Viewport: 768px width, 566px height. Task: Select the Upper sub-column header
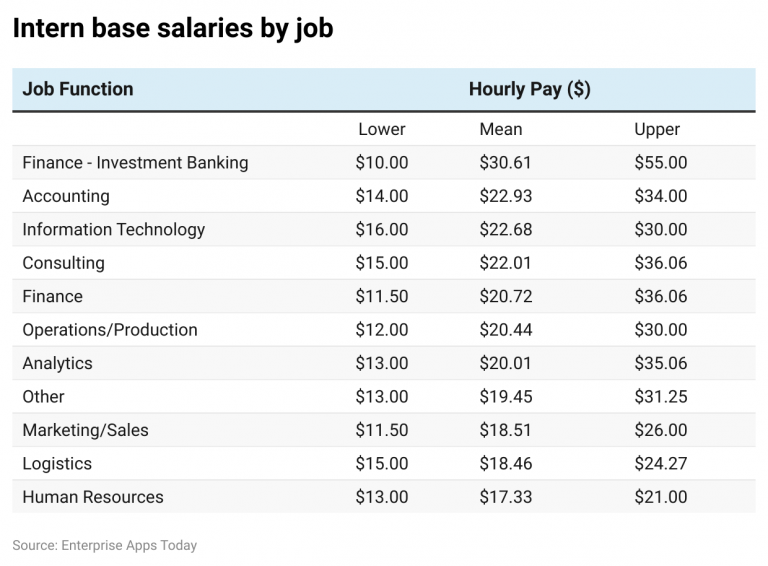point(657,129)
